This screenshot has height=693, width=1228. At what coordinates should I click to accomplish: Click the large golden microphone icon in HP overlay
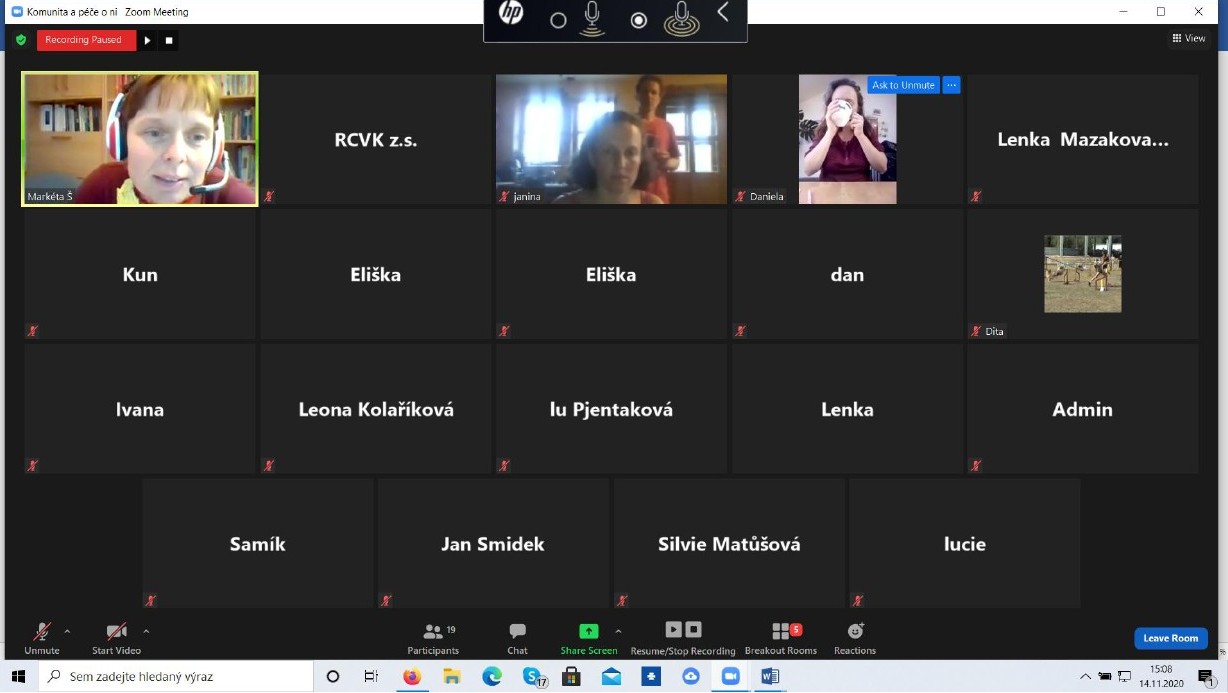click(x=682, y=18)
